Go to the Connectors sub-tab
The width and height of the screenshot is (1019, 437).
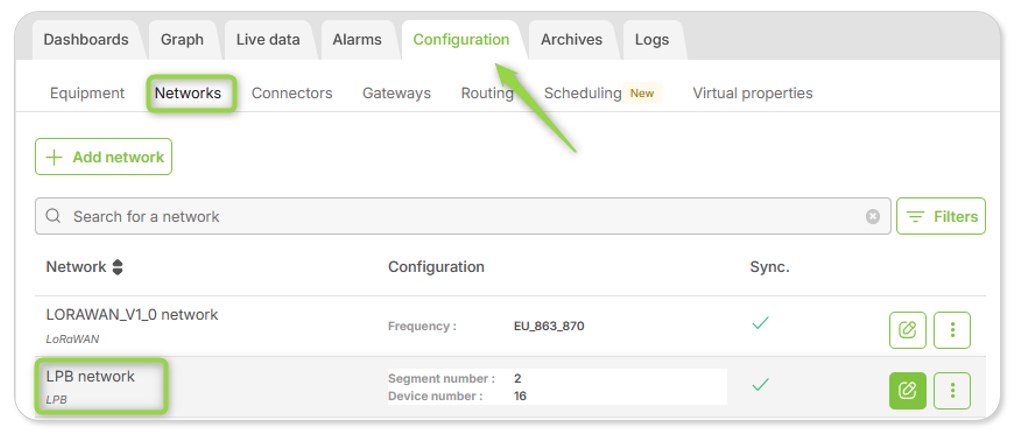292,93
